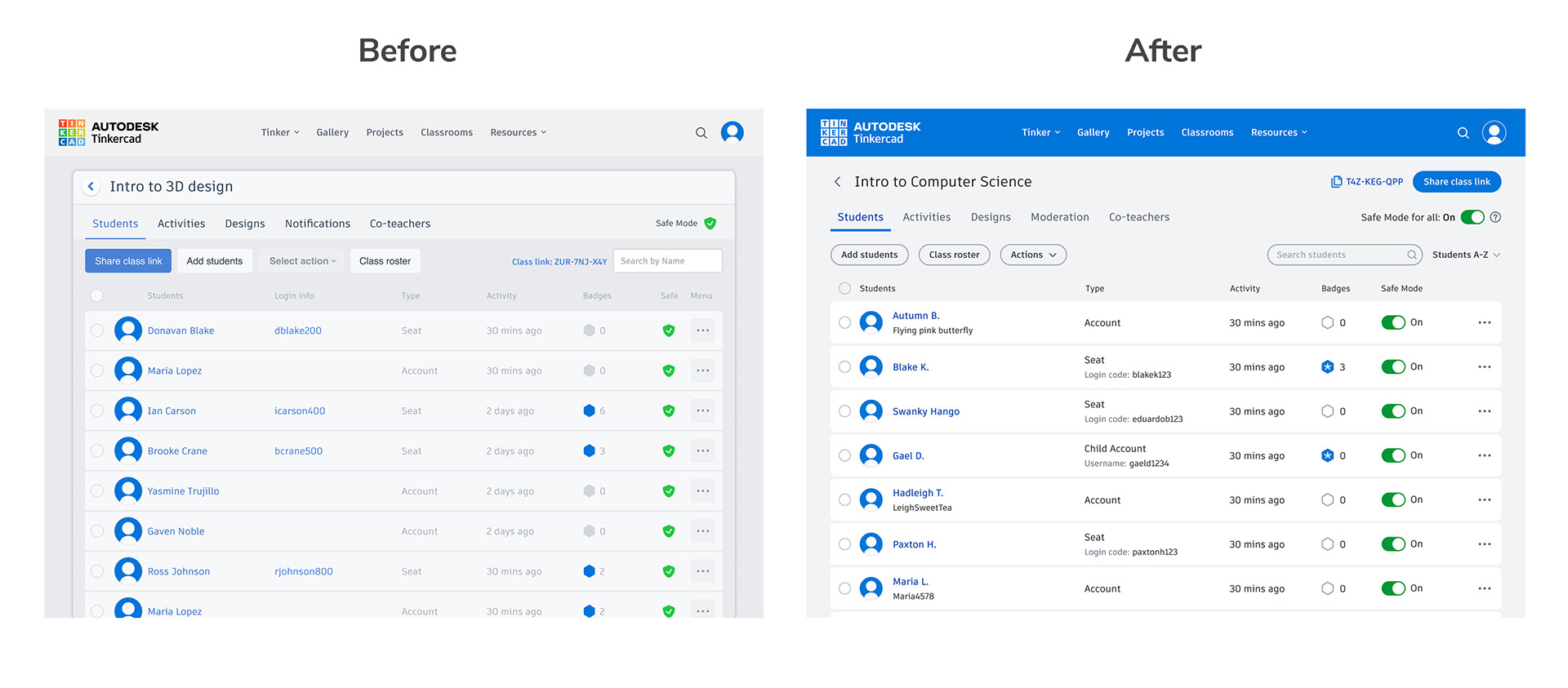Click the Add students button in After panel

pyautogui.click(x=869, y=255)
